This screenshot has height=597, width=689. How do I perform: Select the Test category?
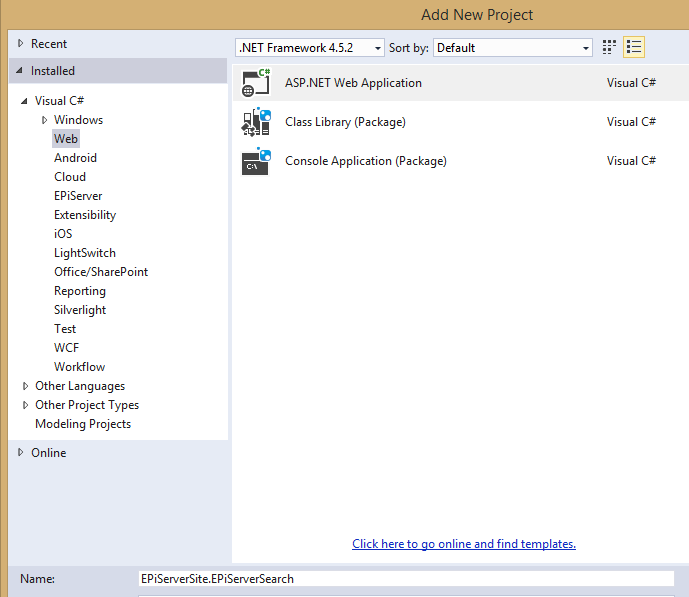point(65,329)
